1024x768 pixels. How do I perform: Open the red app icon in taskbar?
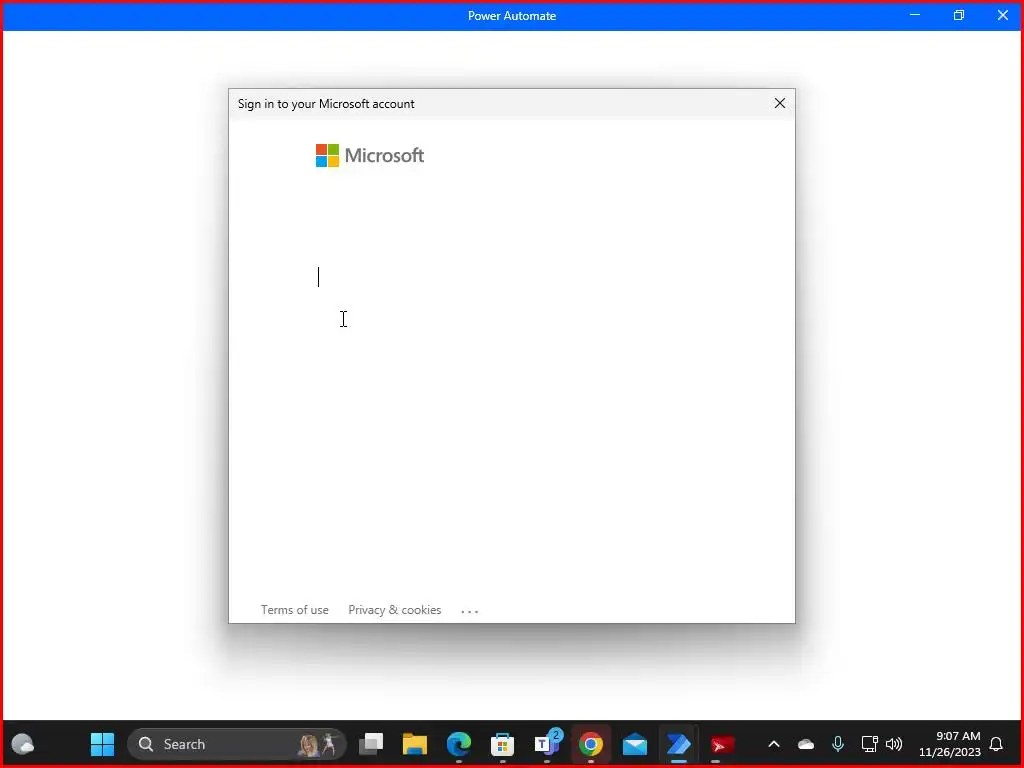point(722,744)
